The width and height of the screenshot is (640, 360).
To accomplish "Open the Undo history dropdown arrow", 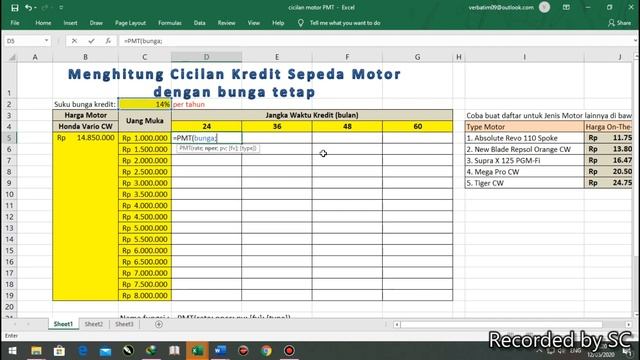I will [35, 8].
